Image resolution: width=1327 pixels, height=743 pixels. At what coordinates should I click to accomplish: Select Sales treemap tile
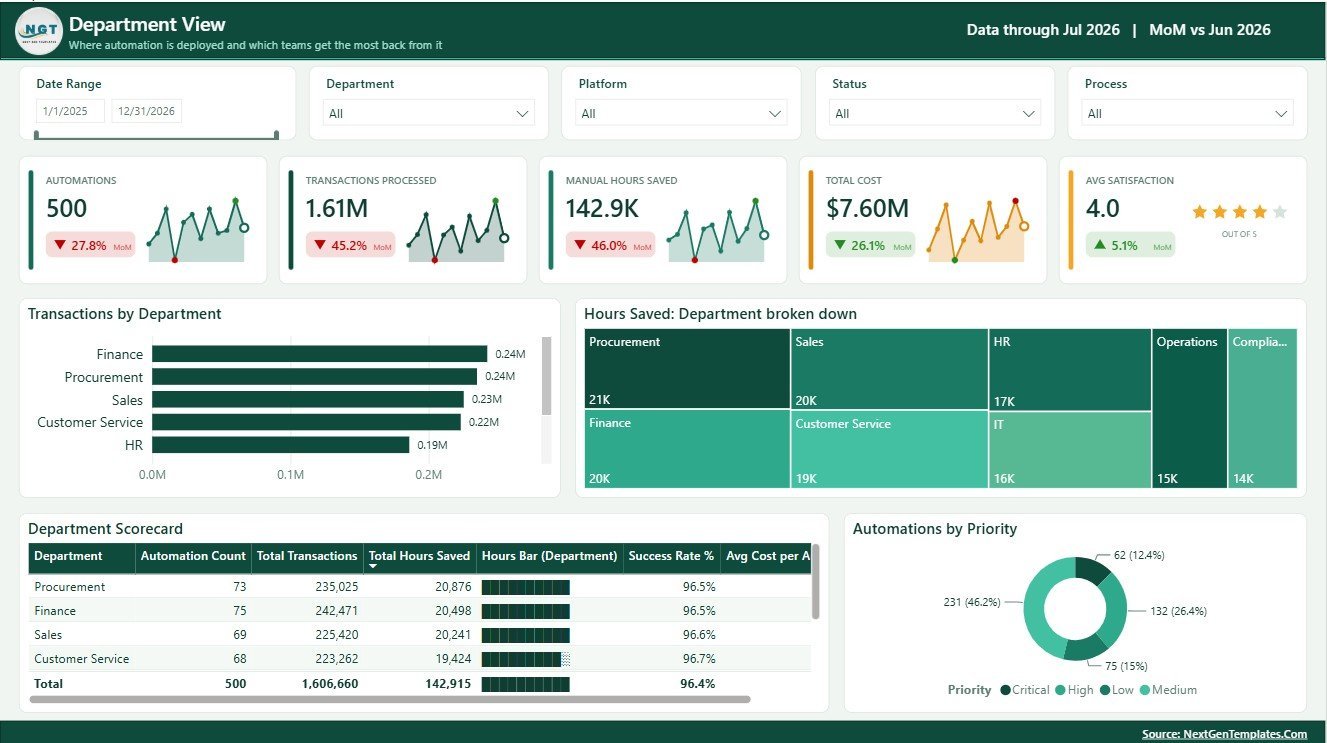click(889, 368)
